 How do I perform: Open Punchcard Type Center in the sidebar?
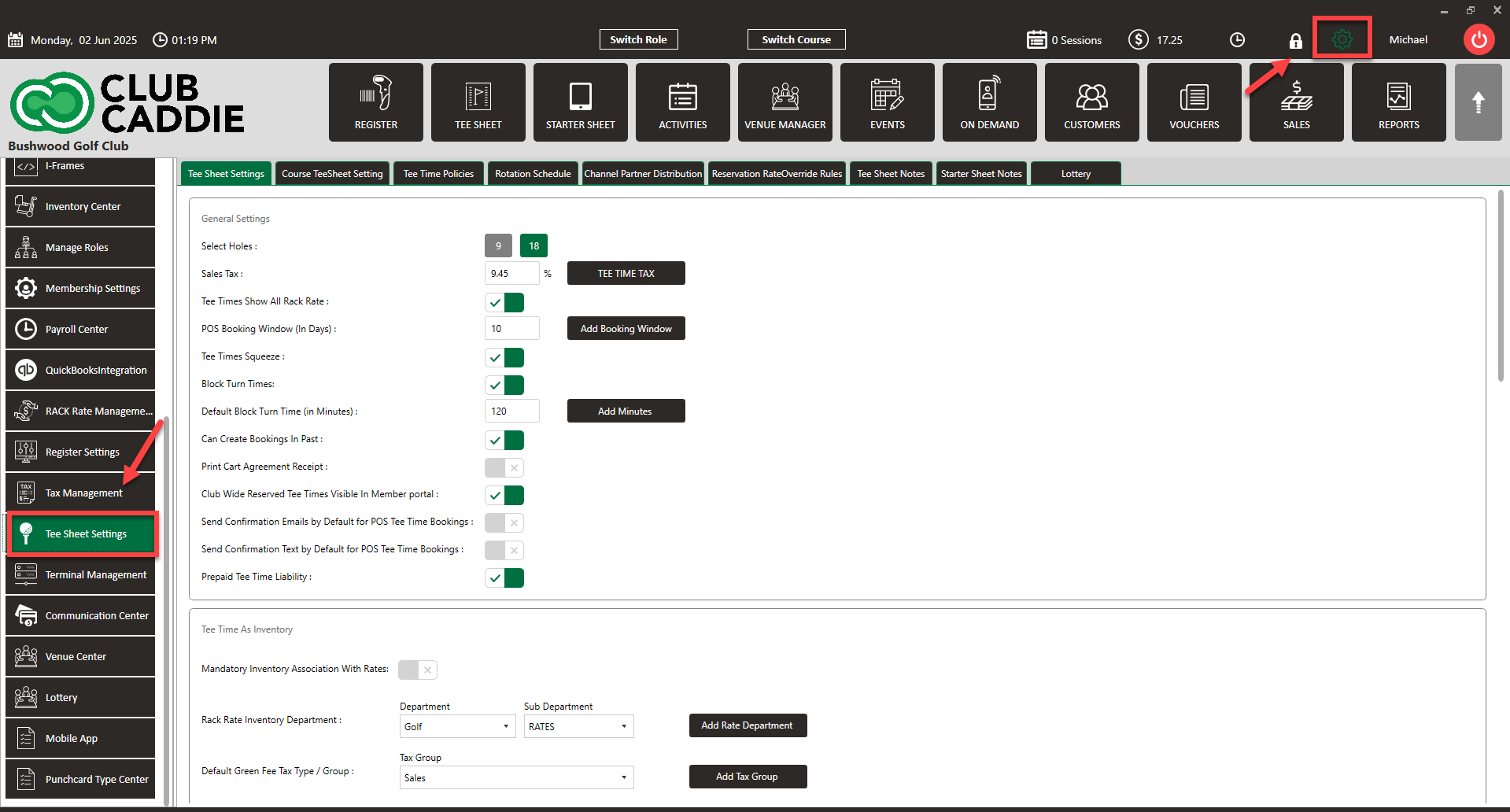click(x=80, y=779)
